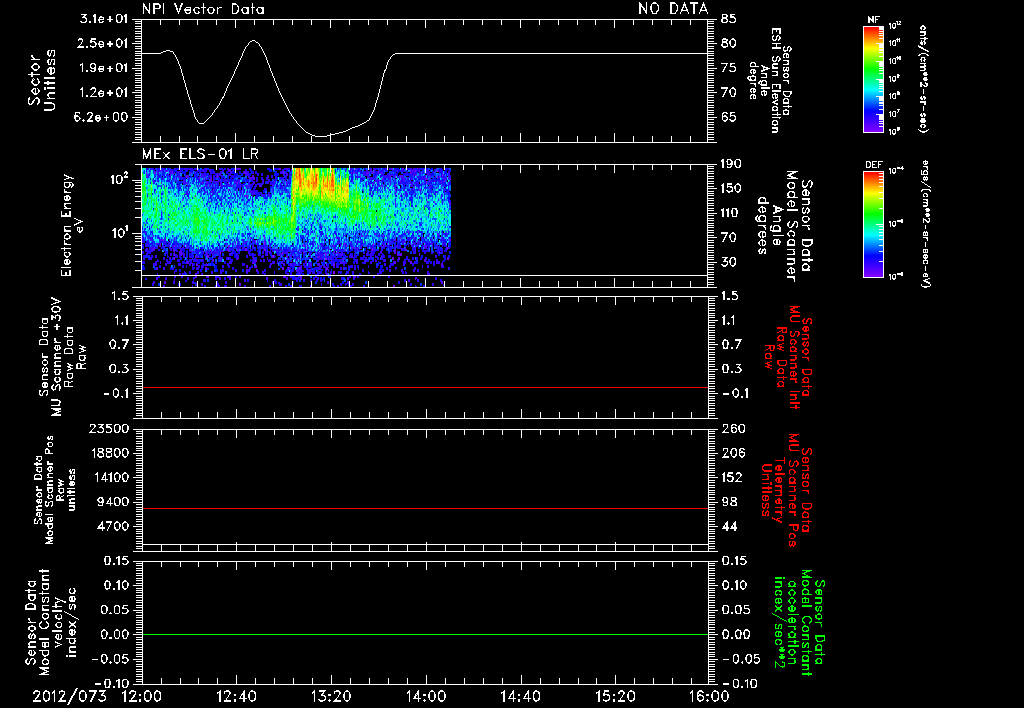Click the 14:40 time axis label
Screen dimensions: 1024x708
(520, 696)
